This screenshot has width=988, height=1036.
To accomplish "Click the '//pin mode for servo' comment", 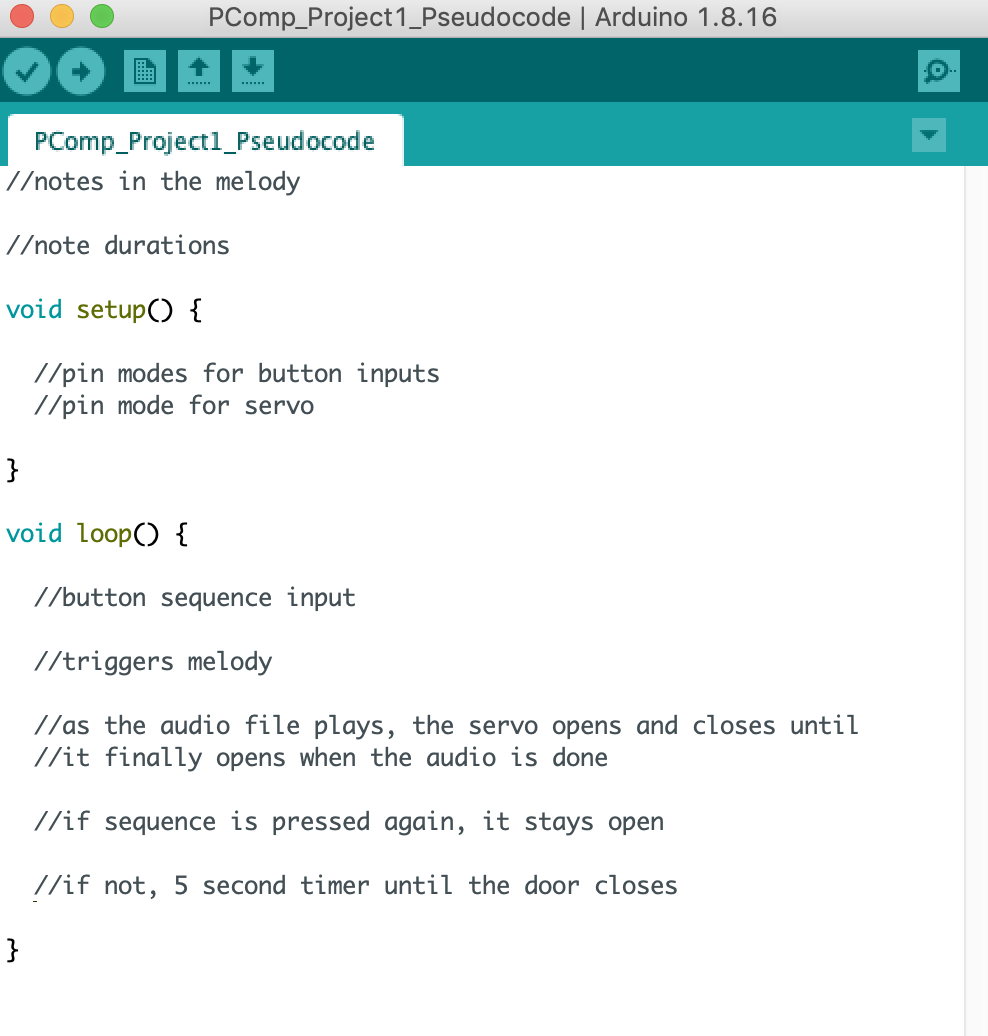I will tap(174, 406).
